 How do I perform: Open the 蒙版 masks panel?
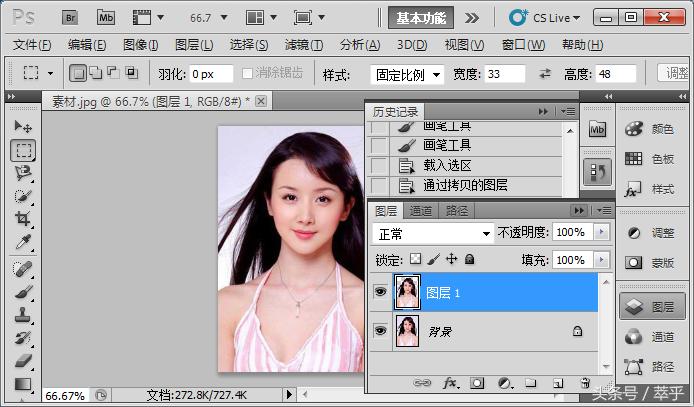click(650, 263)
